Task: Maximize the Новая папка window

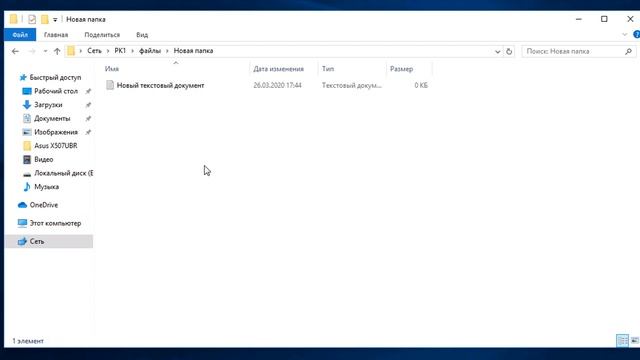Action: click(604, 19)
